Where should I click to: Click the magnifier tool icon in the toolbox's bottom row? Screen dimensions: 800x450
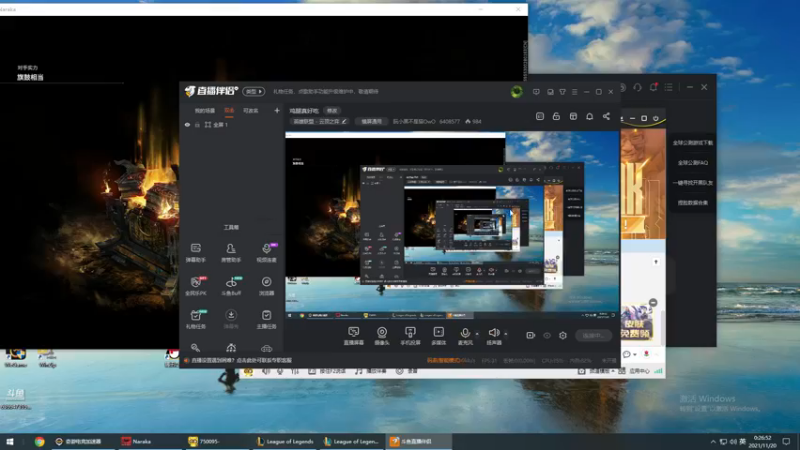pos(195,348)
